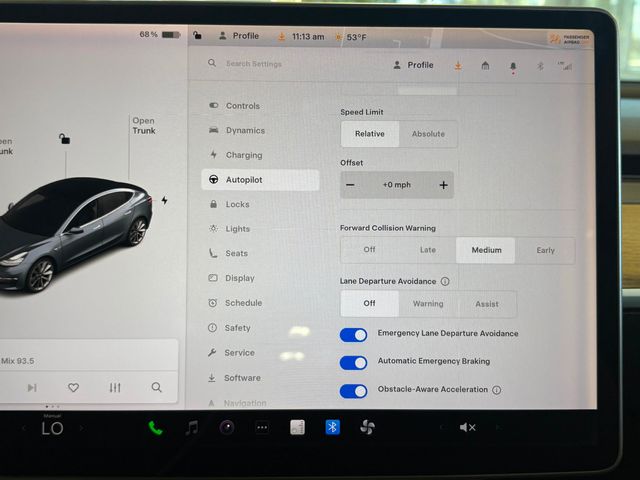The height and width of the screenshot is (480, 640).
Task: Open the Phone app in bottom bar
Action: tap(156, 427)
